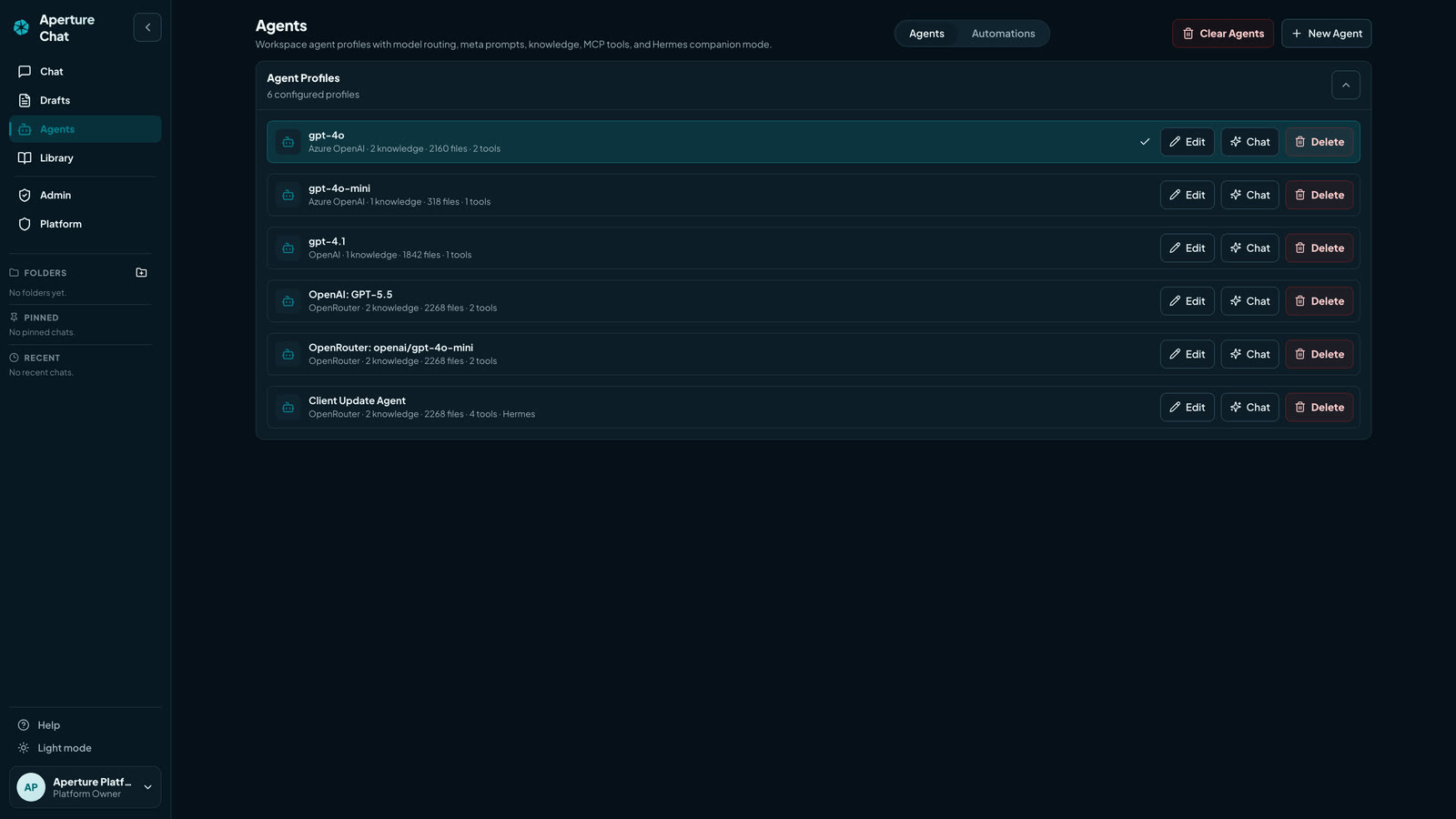The height and width of the screenshot is (819, 1456).
Task: Edit the Client Update Agent
Action: [x=1187, y=408]
